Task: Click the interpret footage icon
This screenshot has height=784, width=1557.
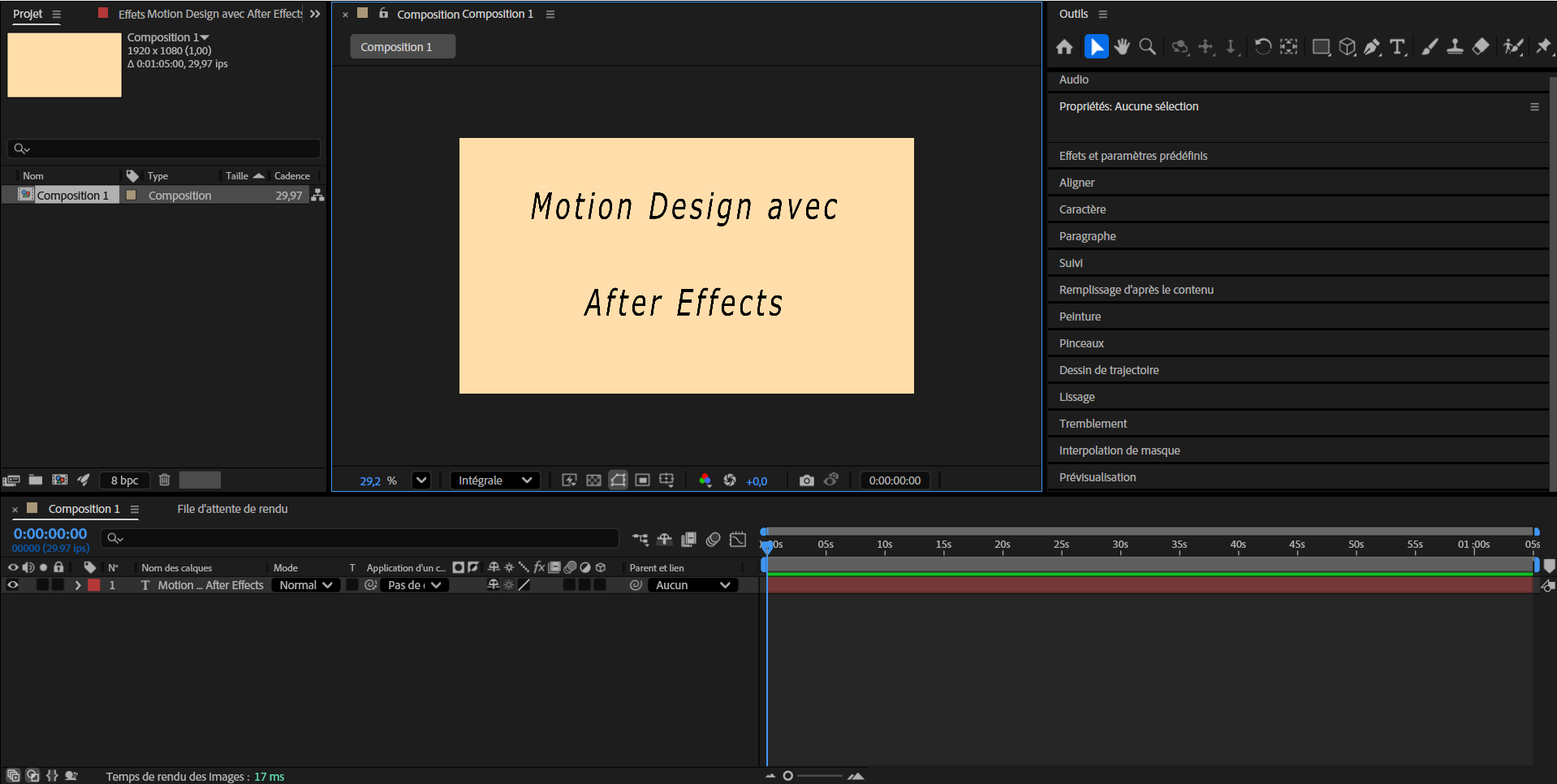Action: pos(11,480)
